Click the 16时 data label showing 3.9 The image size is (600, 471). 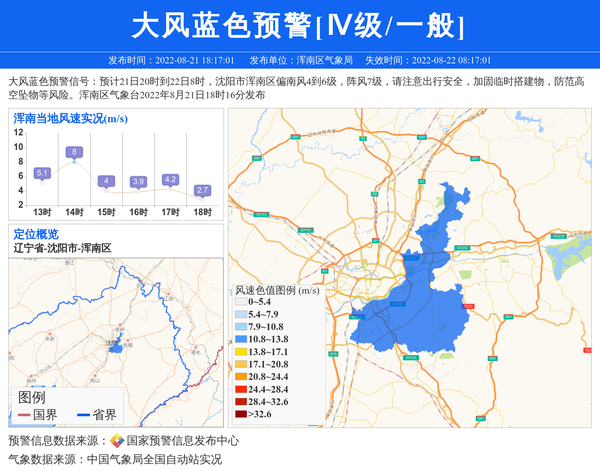click(x=138, y=181)
